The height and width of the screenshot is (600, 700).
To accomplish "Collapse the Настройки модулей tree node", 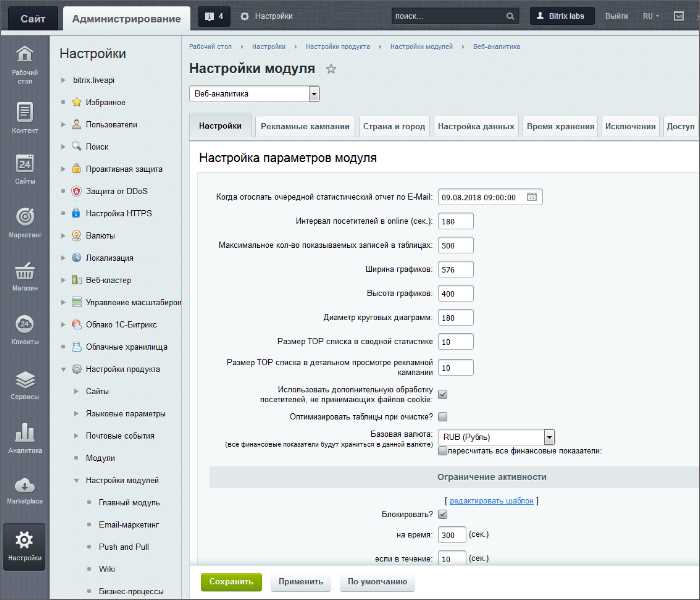I will [76, 480].
